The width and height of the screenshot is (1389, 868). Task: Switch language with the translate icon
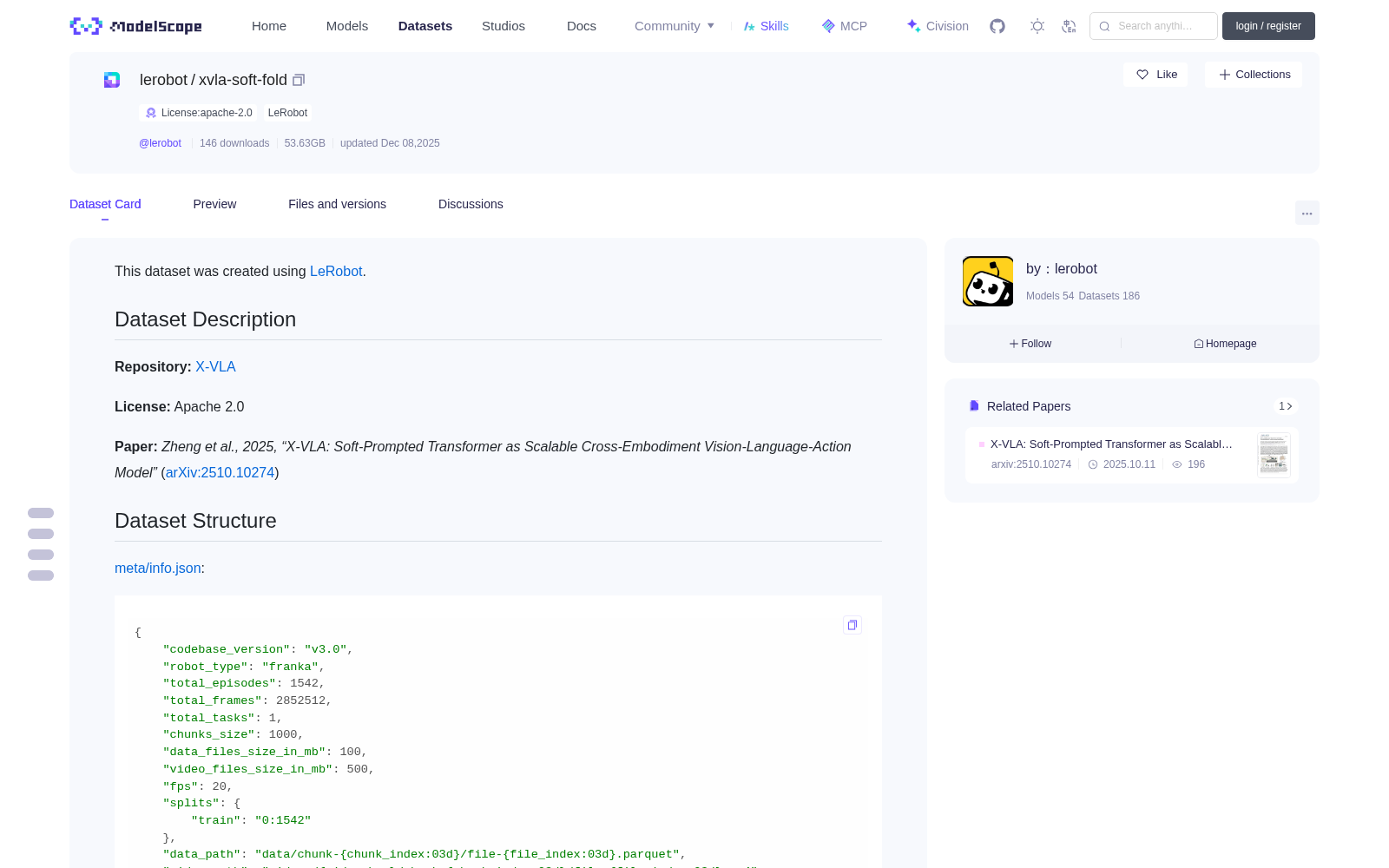1070,26
